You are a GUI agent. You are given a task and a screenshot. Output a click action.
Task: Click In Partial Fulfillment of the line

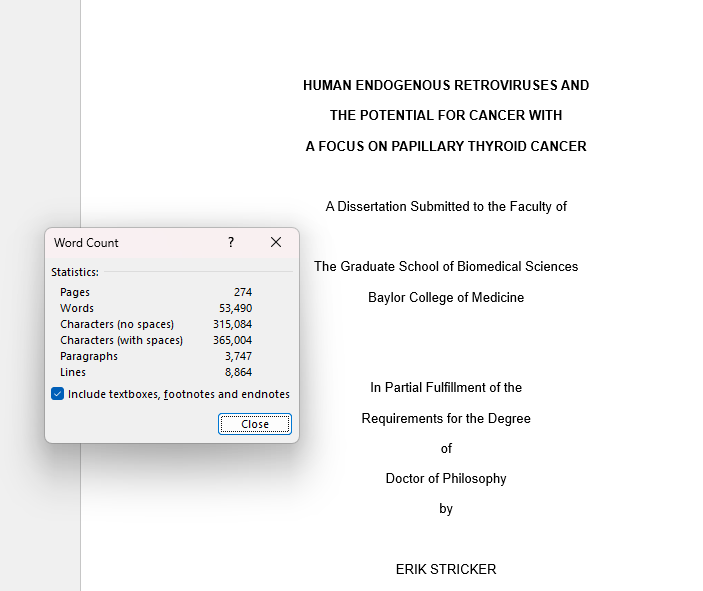coord(446,387)
